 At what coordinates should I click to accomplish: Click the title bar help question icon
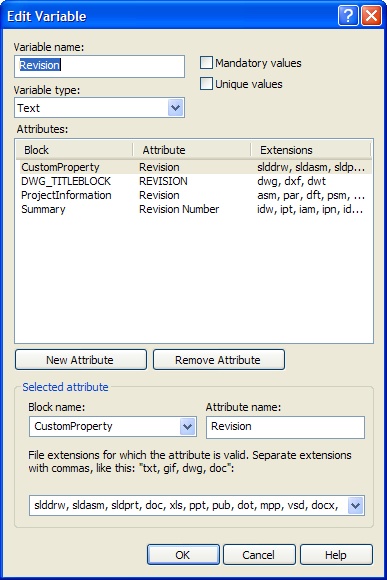click(x=348, y=16)
